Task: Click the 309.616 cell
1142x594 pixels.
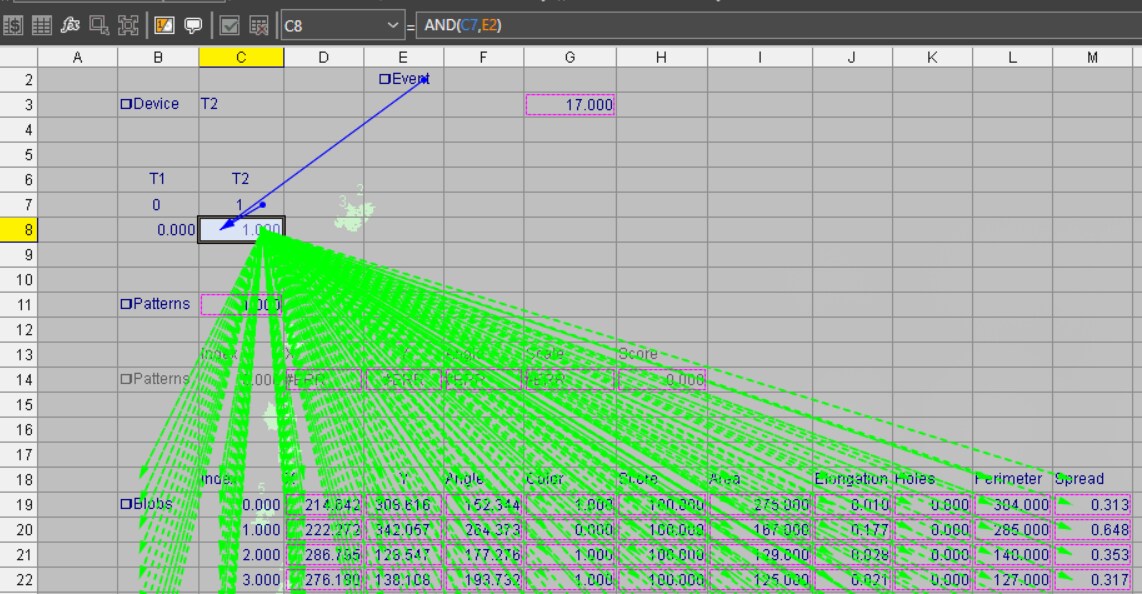Action: (403, 505)
